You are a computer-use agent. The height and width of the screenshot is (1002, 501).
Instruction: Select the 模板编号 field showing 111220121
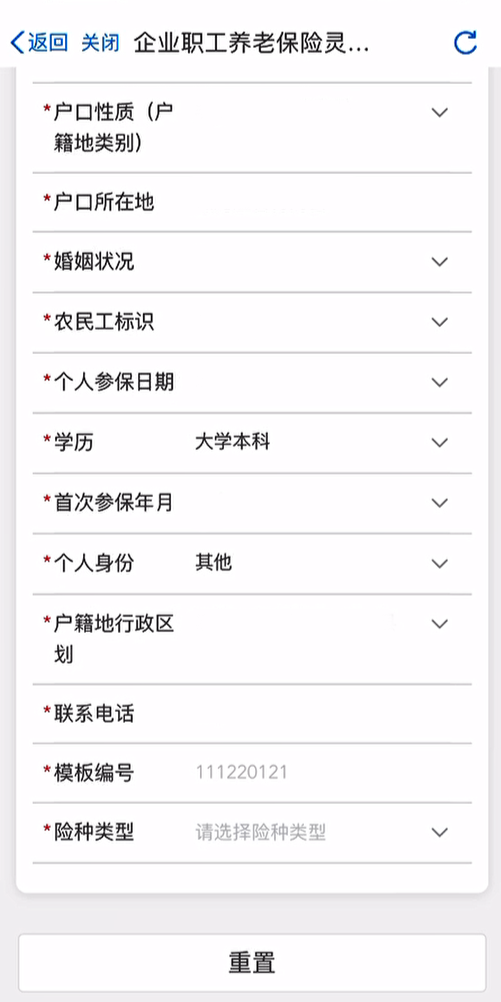[252, 773]
